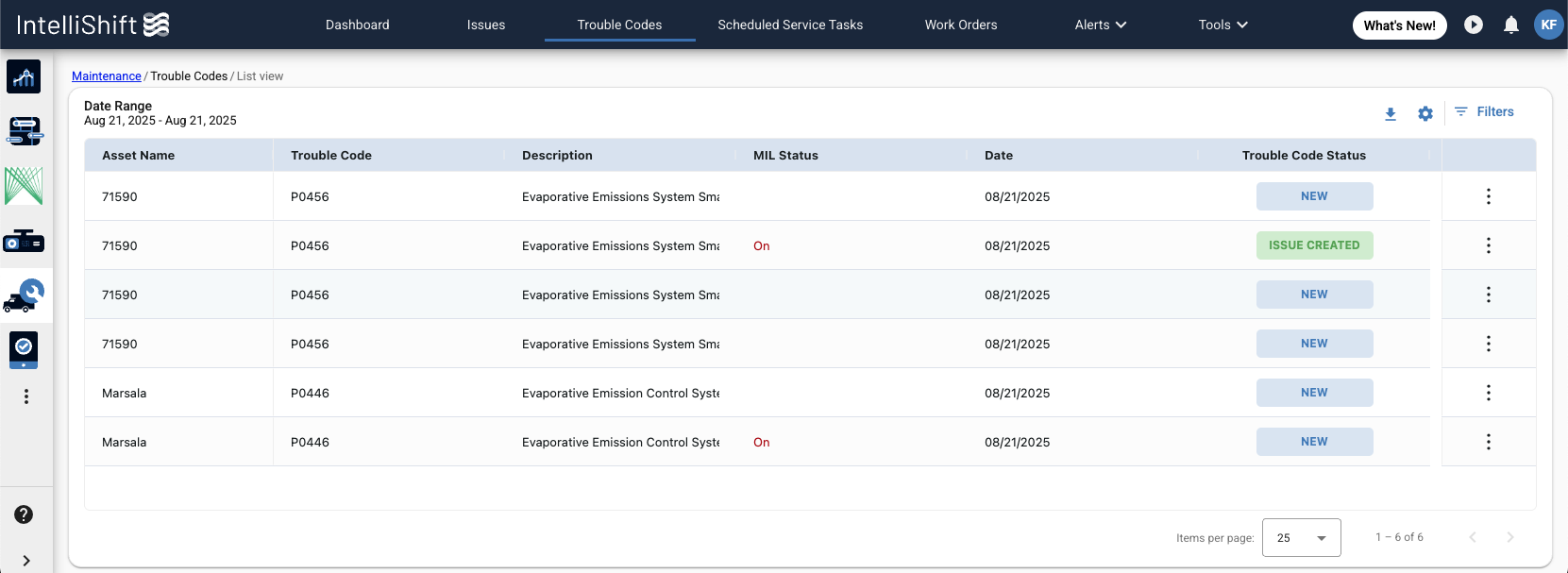
Task: Open the asset tracking sidebar icon
Action: 24,130
